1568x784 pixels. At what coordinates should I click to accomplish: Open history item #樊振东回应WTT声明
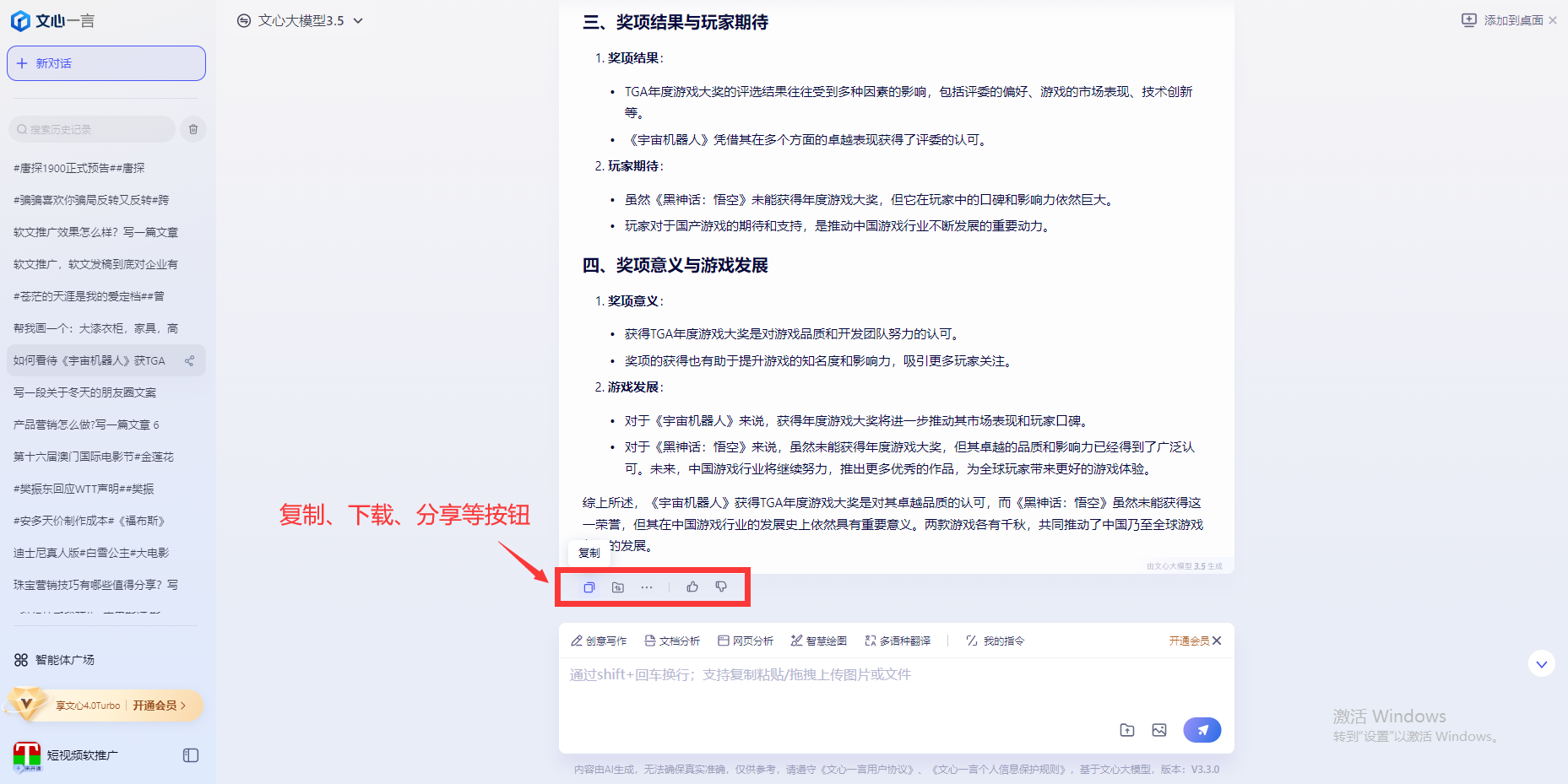(x=106, y=489)
